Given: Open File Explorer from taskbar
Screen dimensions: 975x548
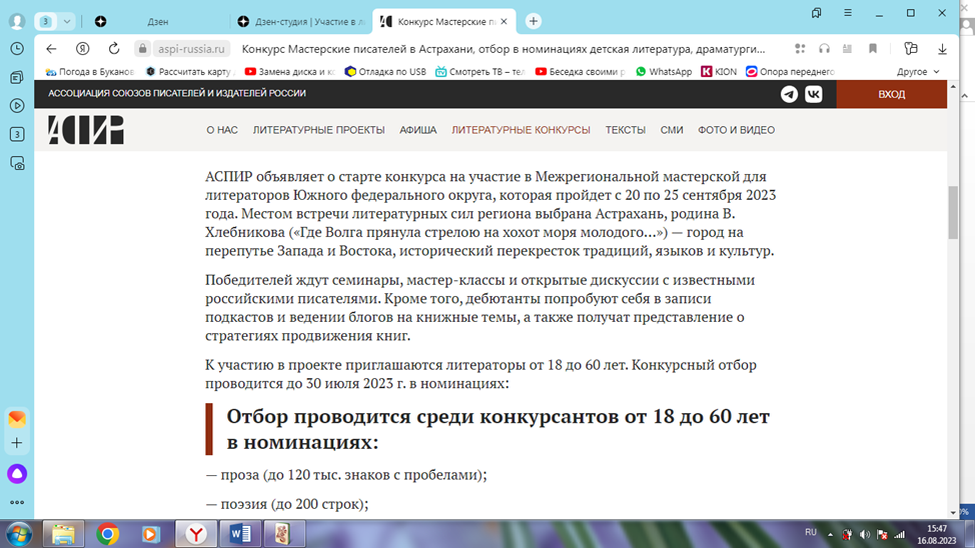Looking at the screenshot, I should (x=63, y=534).
